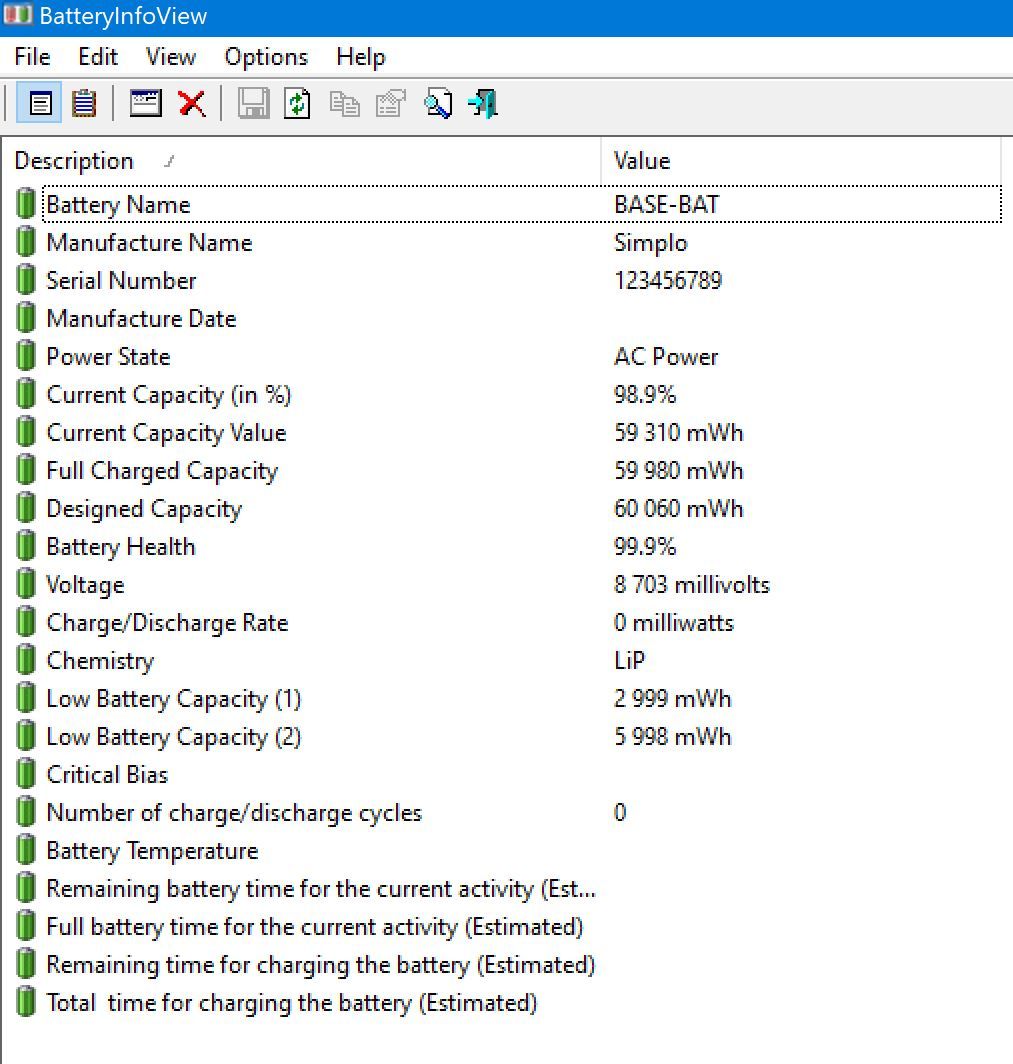
Task: Click the battery icon beside Charge/Discharge Rate
Action: tap(26, 622)
